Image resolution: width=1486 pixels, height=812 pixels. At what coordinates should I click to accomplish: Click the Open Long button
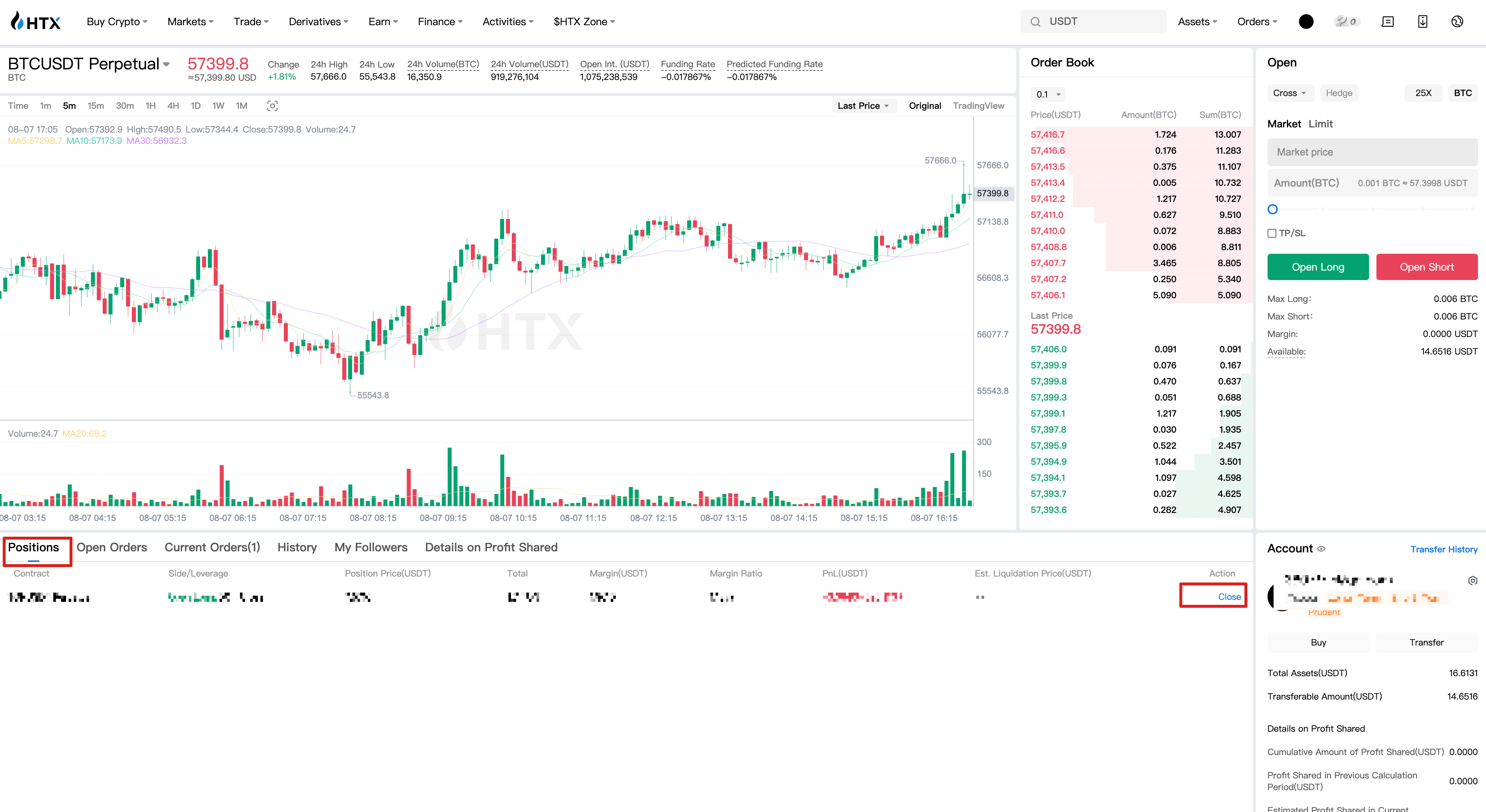click(x=1318, y=267)
